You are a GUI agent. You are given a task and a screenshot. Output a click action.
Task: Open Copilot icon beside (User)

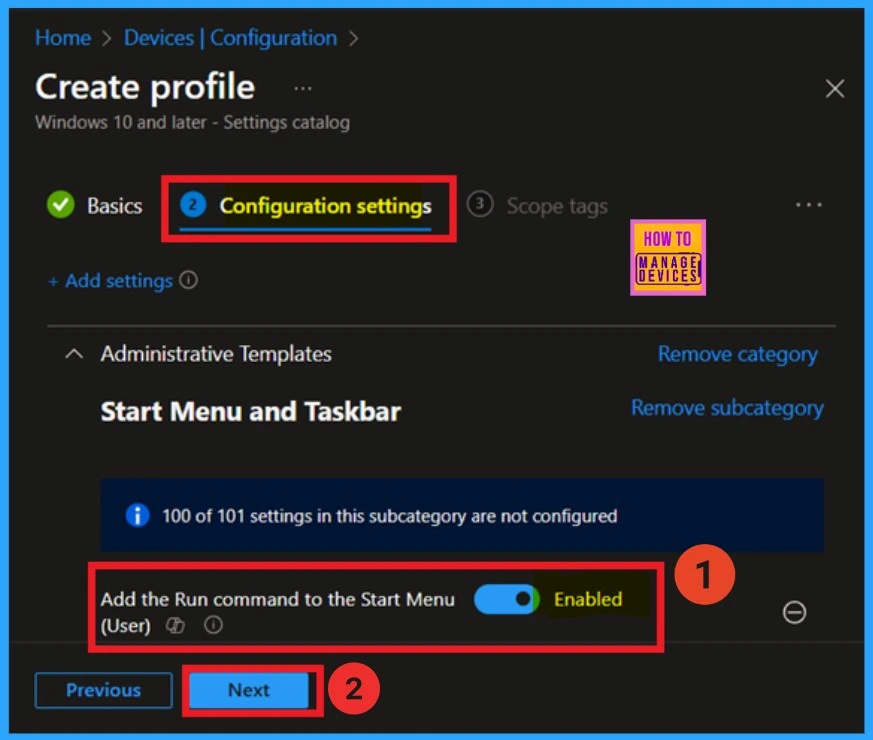[x=175, y=626]
